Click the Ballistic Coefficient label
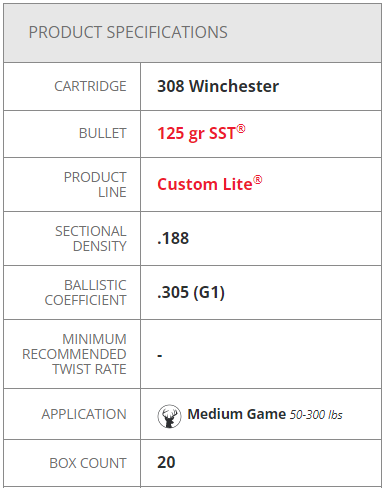The image size is (383, 488). click(x=86, y=293)
